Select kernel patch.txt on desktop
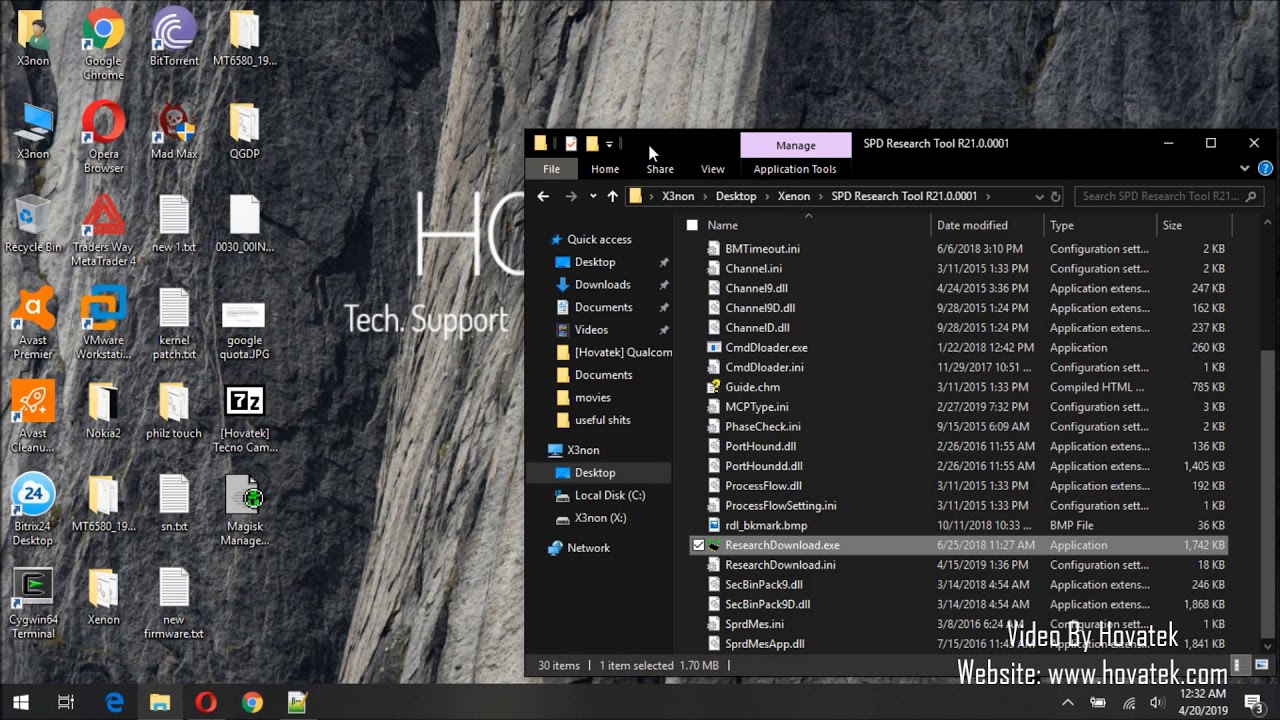This screenshot has height=720, width=1280. (173, 323)
